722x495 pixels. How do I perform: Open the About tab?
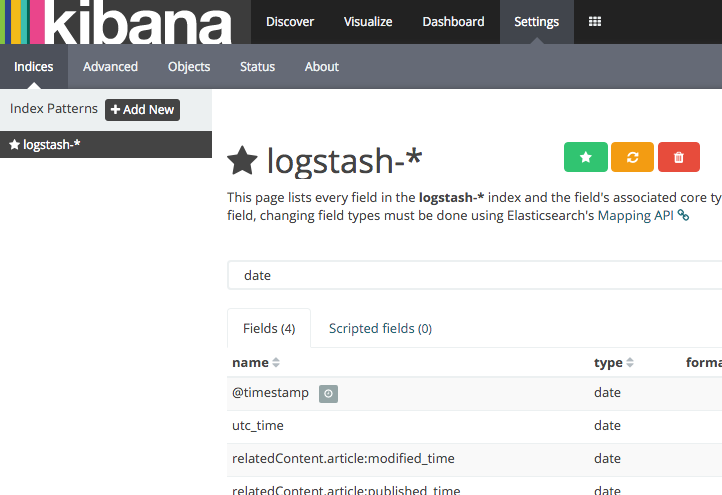click(x=322, y=66)
